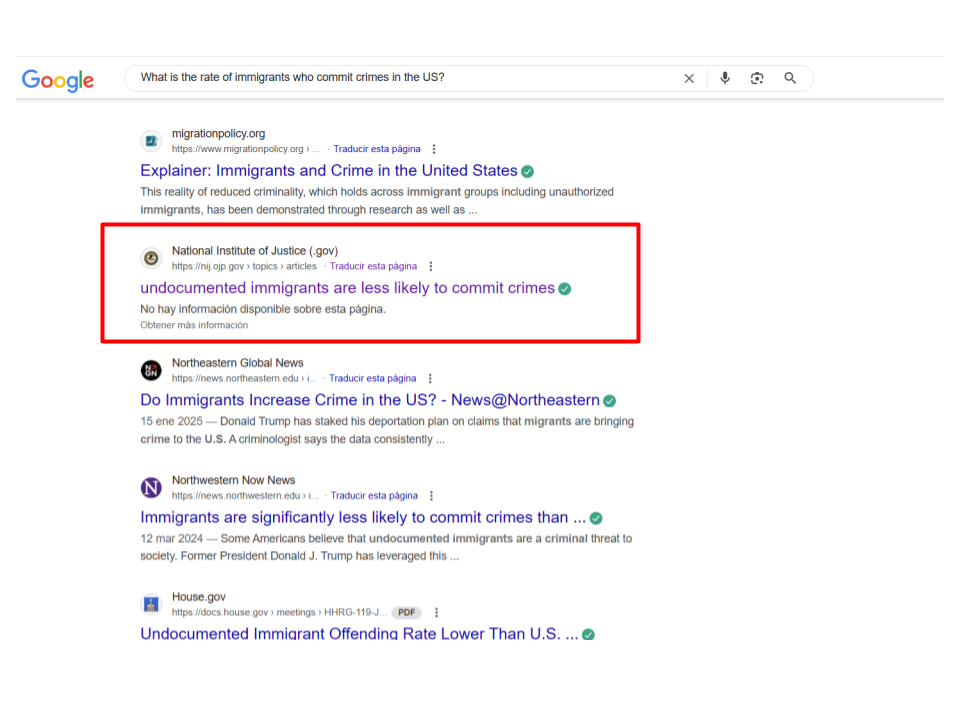The width and height of the screenshot is (960, 720).
Task: Click green check badge beside Northwestern result title
Action: pyautogui.click(x=596, y=519)
